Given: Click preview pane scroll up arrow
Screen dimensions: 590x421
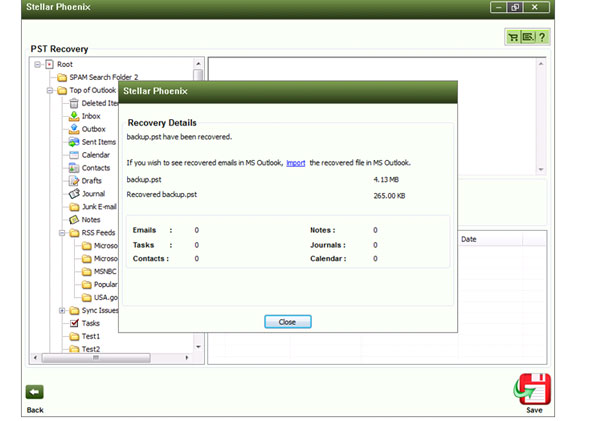Looking at the screenshot, I should pos(541,64).
